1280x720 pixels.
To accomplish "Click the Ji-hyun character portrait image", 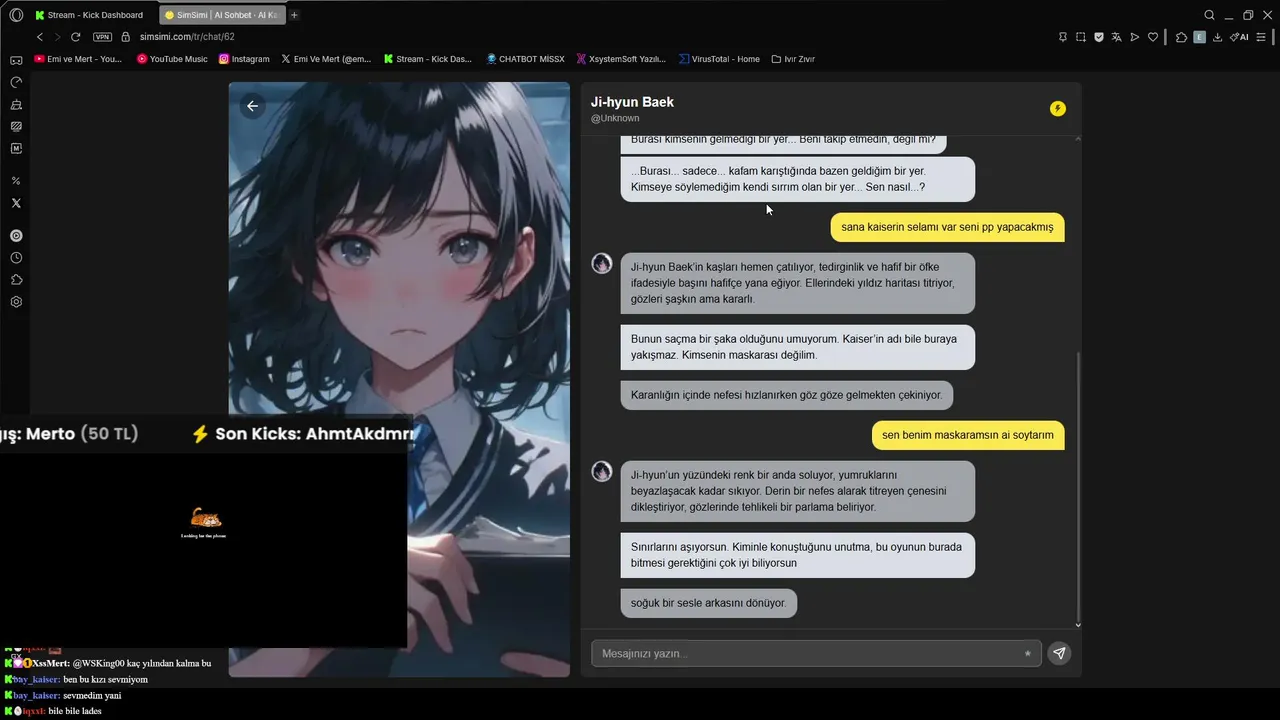I will pyautogui.click(x=399, y=380).
